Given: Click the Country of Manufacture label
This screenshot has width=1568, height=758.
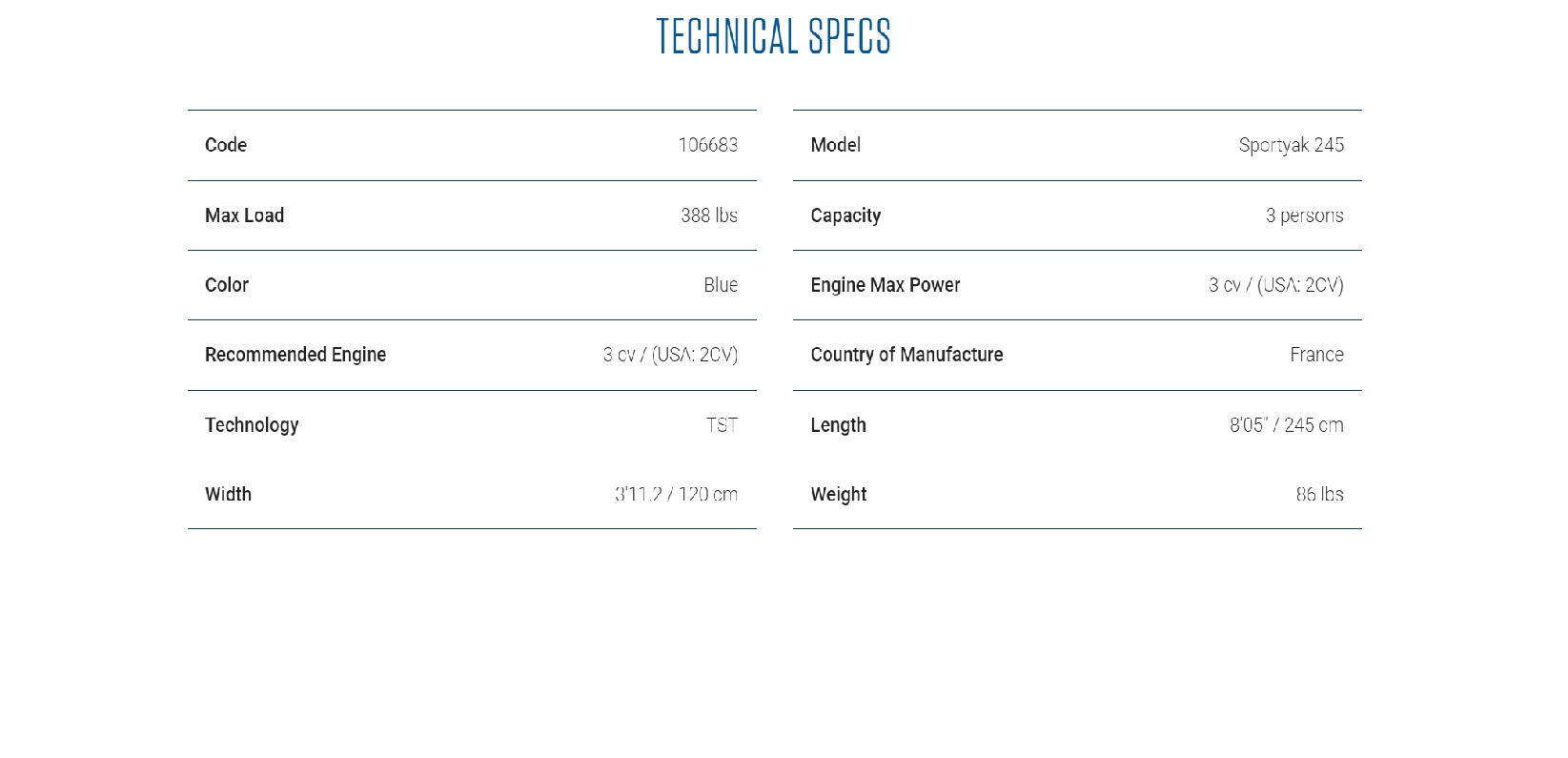Looking at the screenshot, I should (906, 355).
